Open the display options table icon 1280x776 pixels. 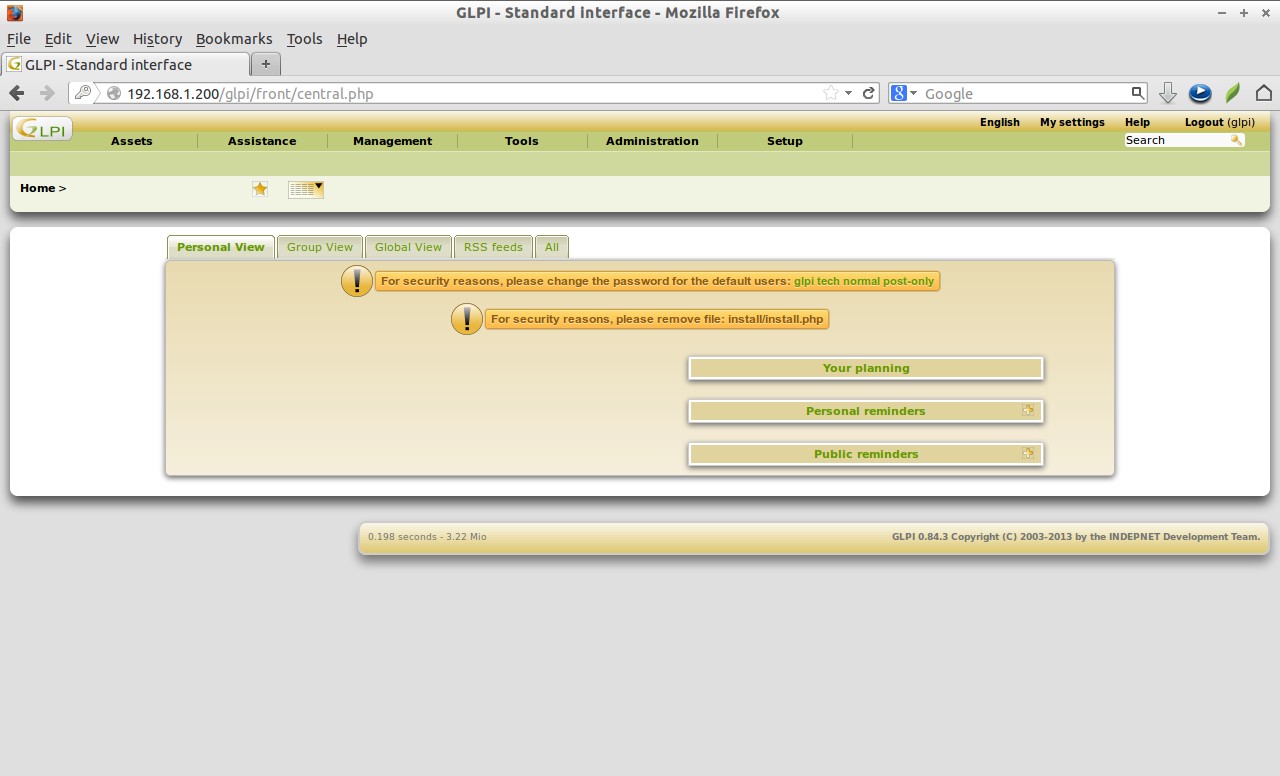305,189
